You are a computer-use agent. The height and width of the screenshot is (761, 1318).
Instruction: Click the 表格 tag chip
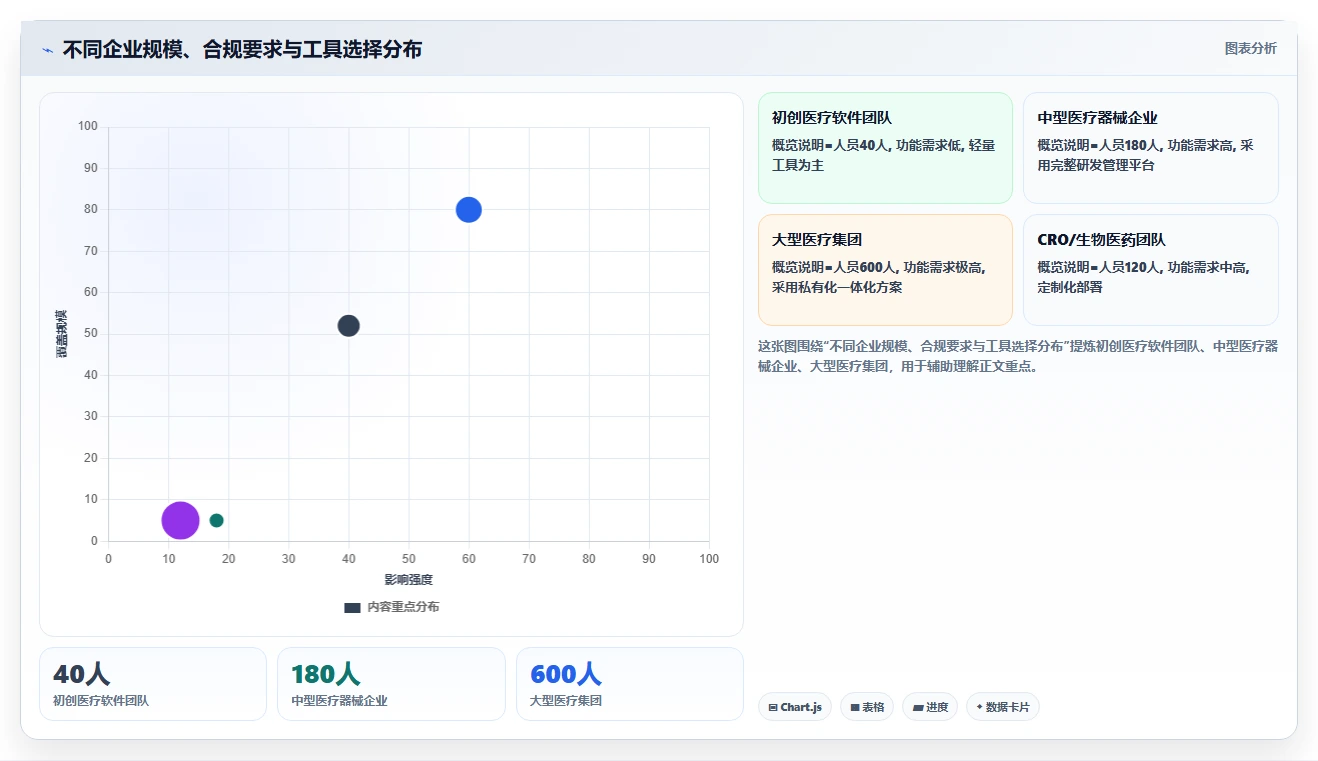867,707
